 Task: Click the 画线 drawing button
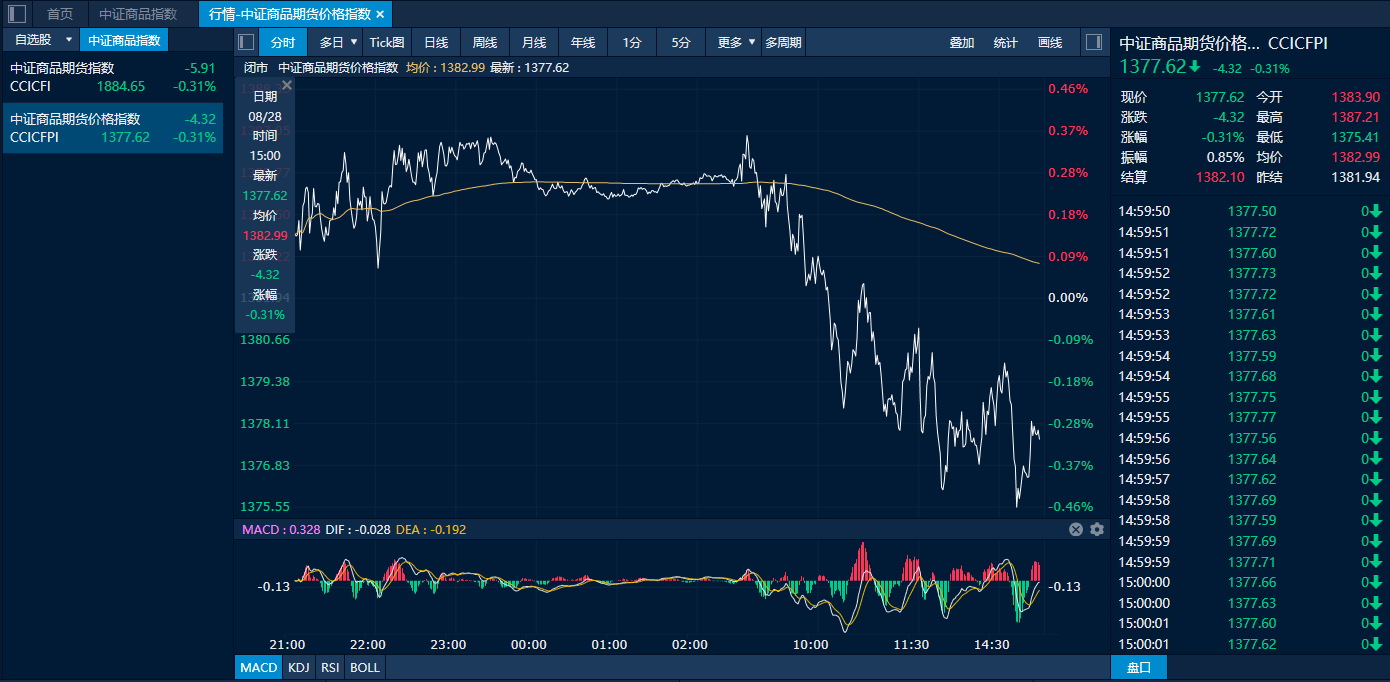point(1050,42)
